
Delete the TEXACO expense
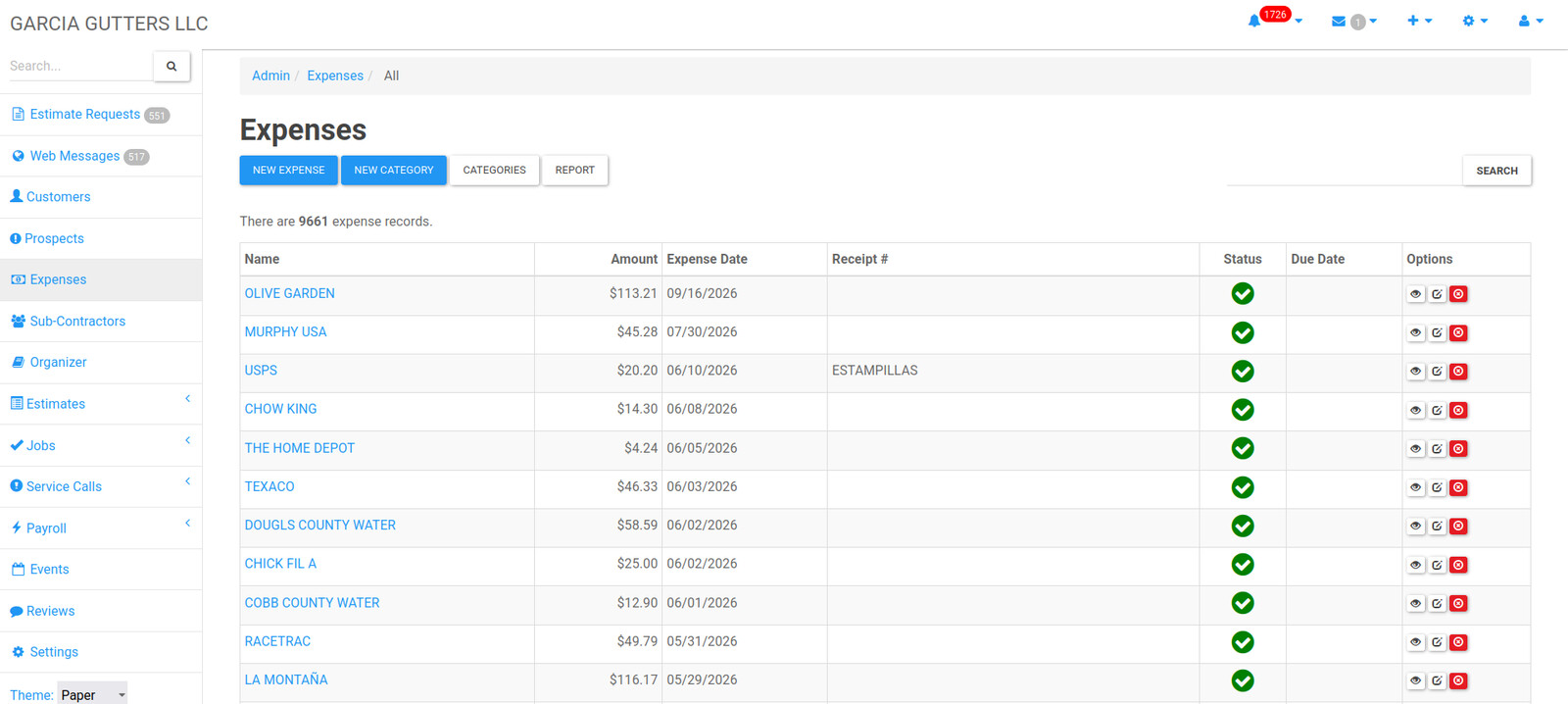[1458, 487]
